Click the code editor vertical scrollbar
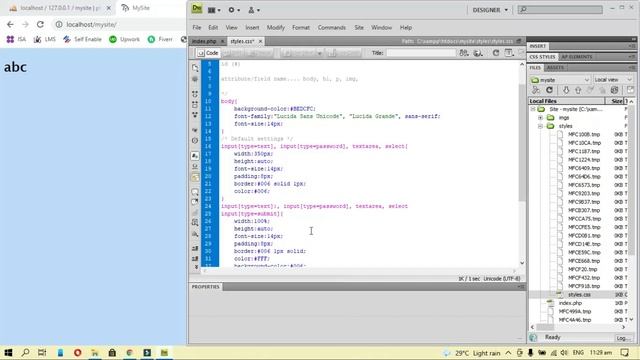Viewport: 640px width, 360px height. (x=522, y=142)
